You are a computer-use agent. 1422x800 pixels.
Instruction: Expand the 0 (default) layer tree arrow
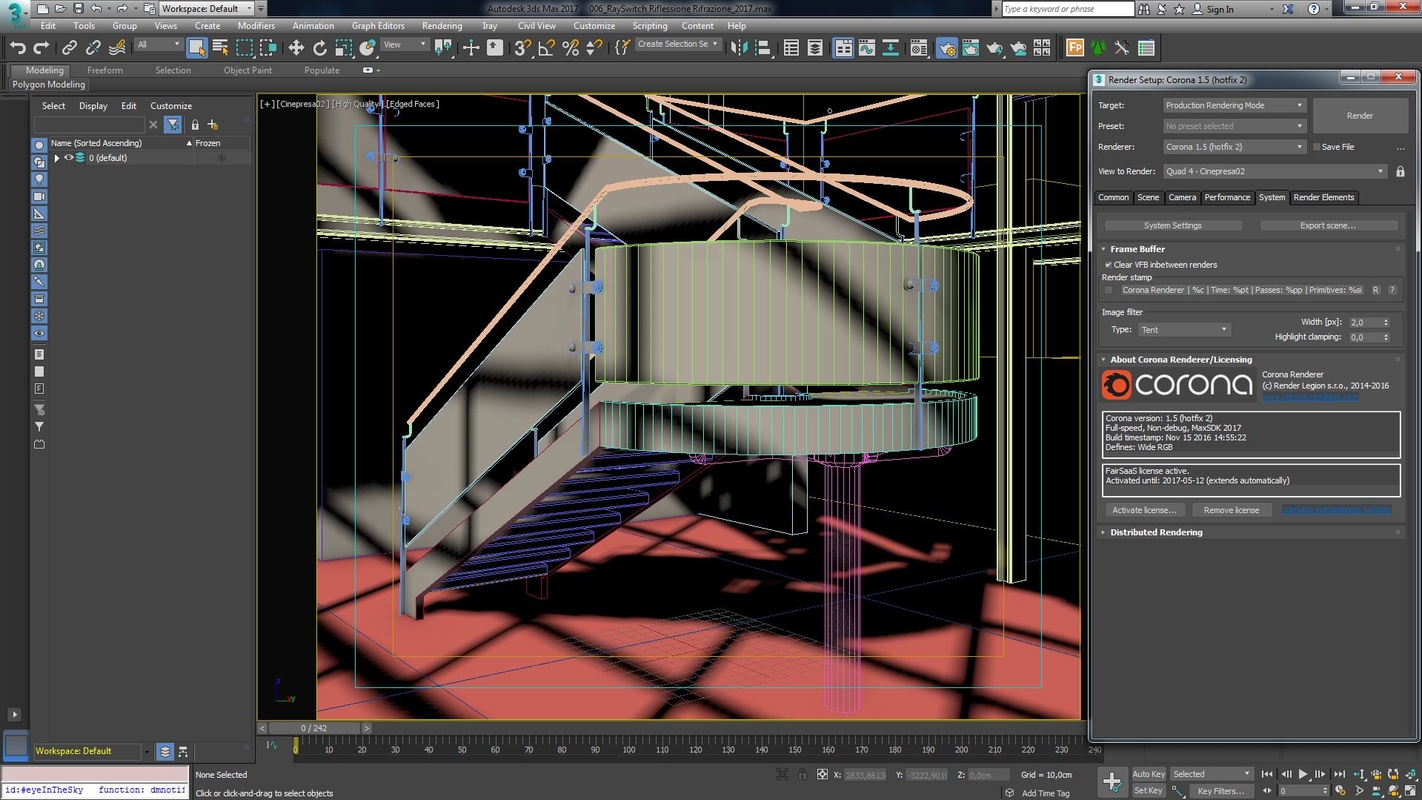pyautogui.click(x=57, y=158)
